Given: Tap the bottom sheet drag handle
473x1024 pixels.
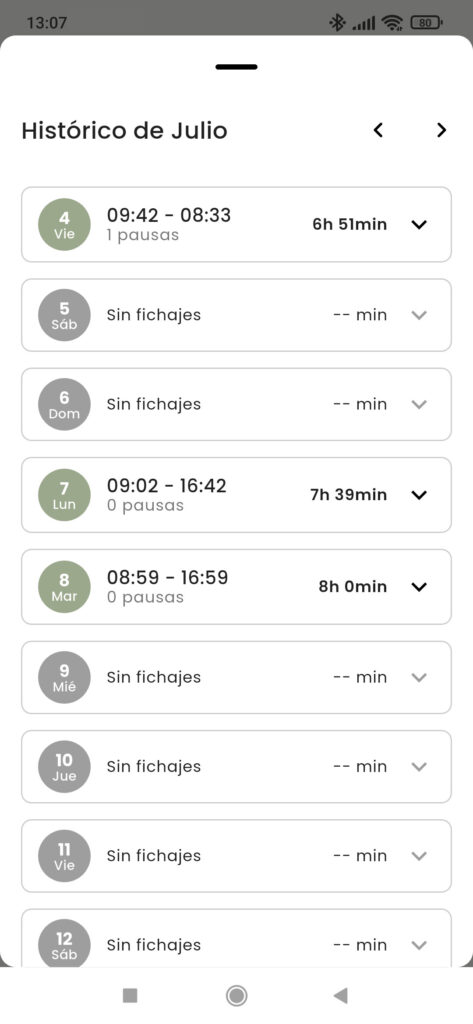Looking at the screenshot, I should tap(236, 67).
